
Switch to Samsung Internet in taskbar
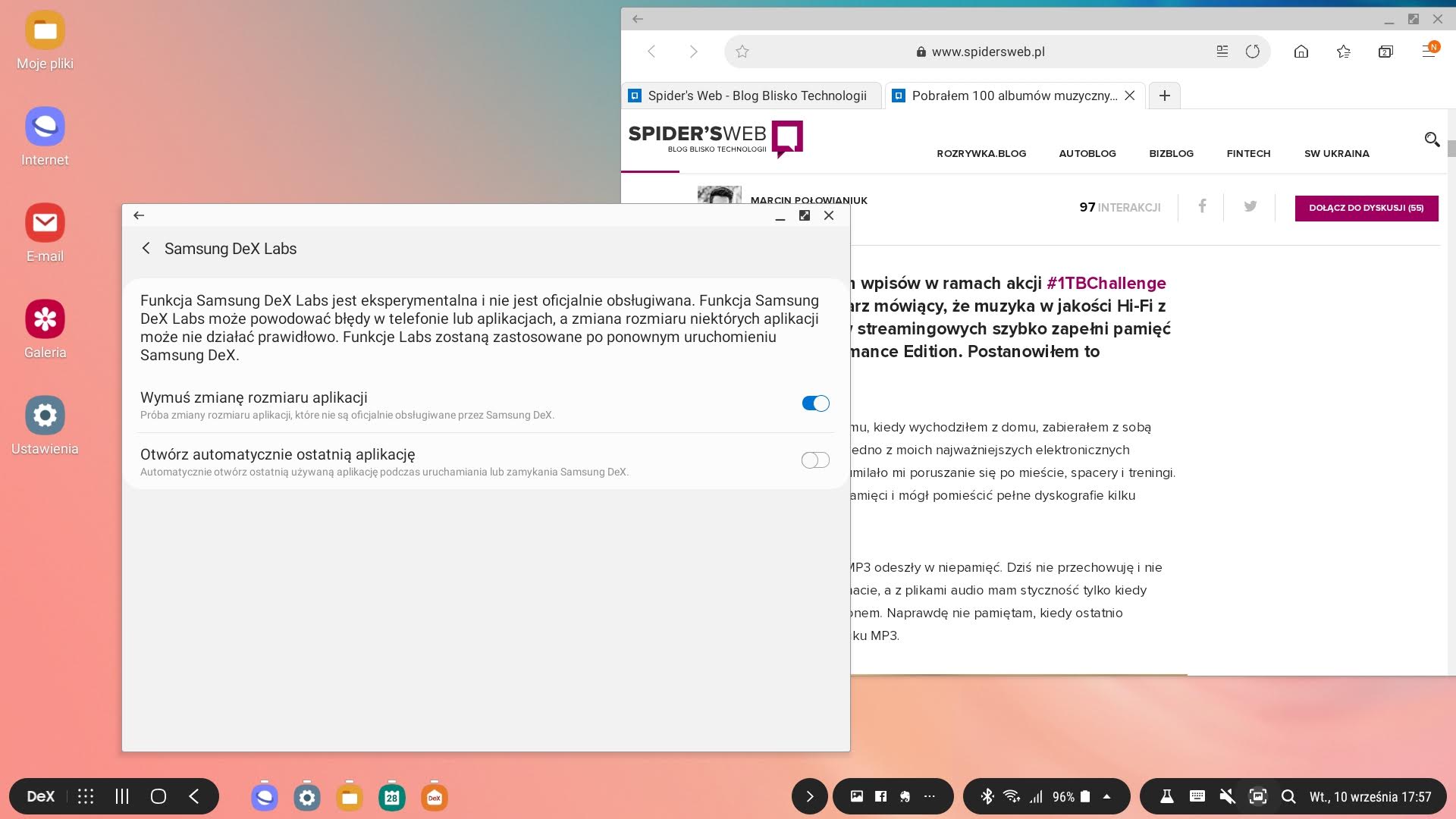265,797
